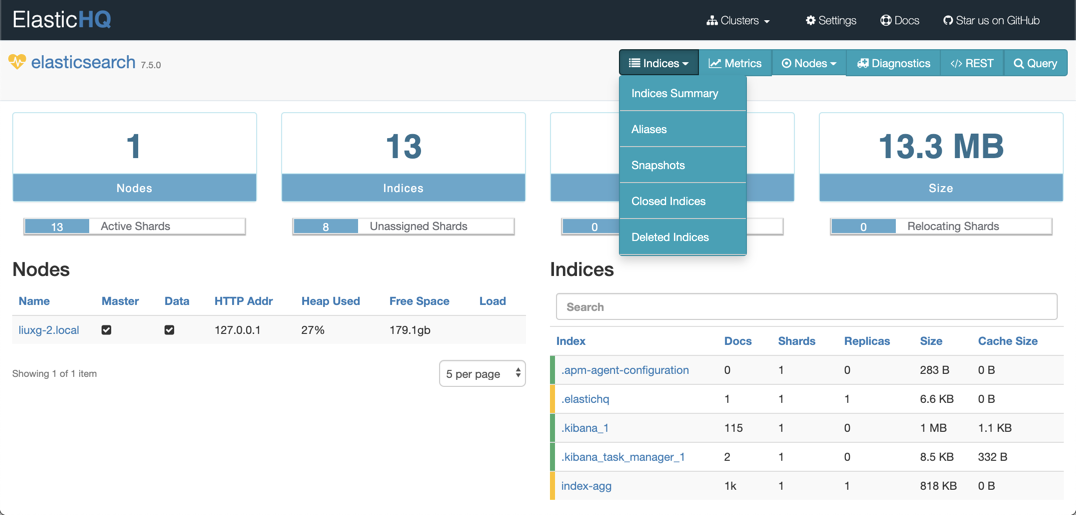Open the REST page

[972, 63]
